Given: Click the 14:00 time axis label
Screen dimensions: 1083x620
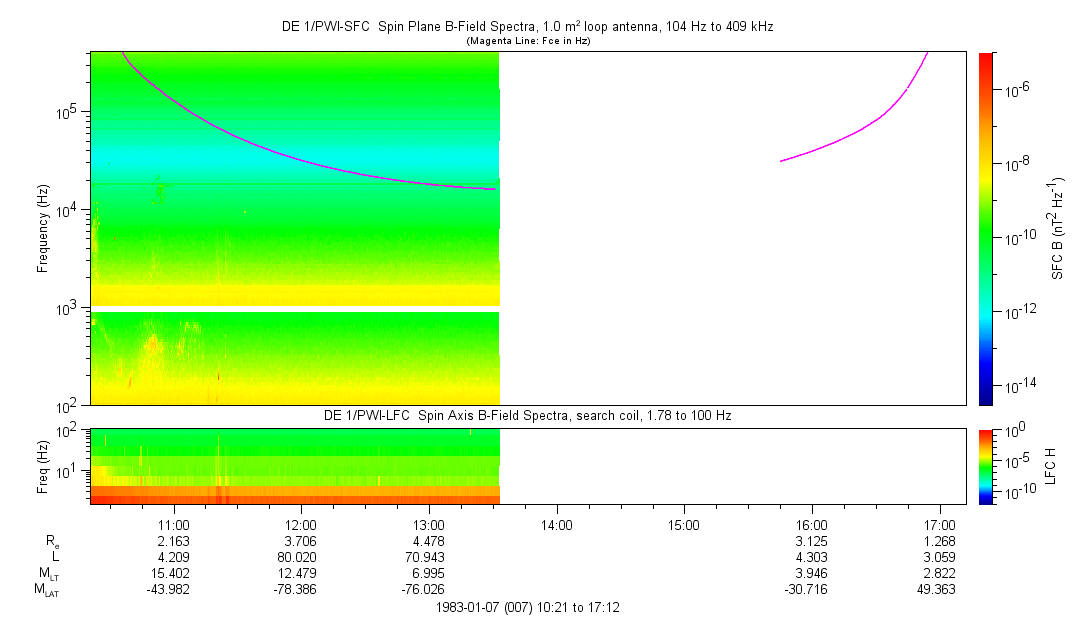Looking at the screenshot, I should 556,524.
